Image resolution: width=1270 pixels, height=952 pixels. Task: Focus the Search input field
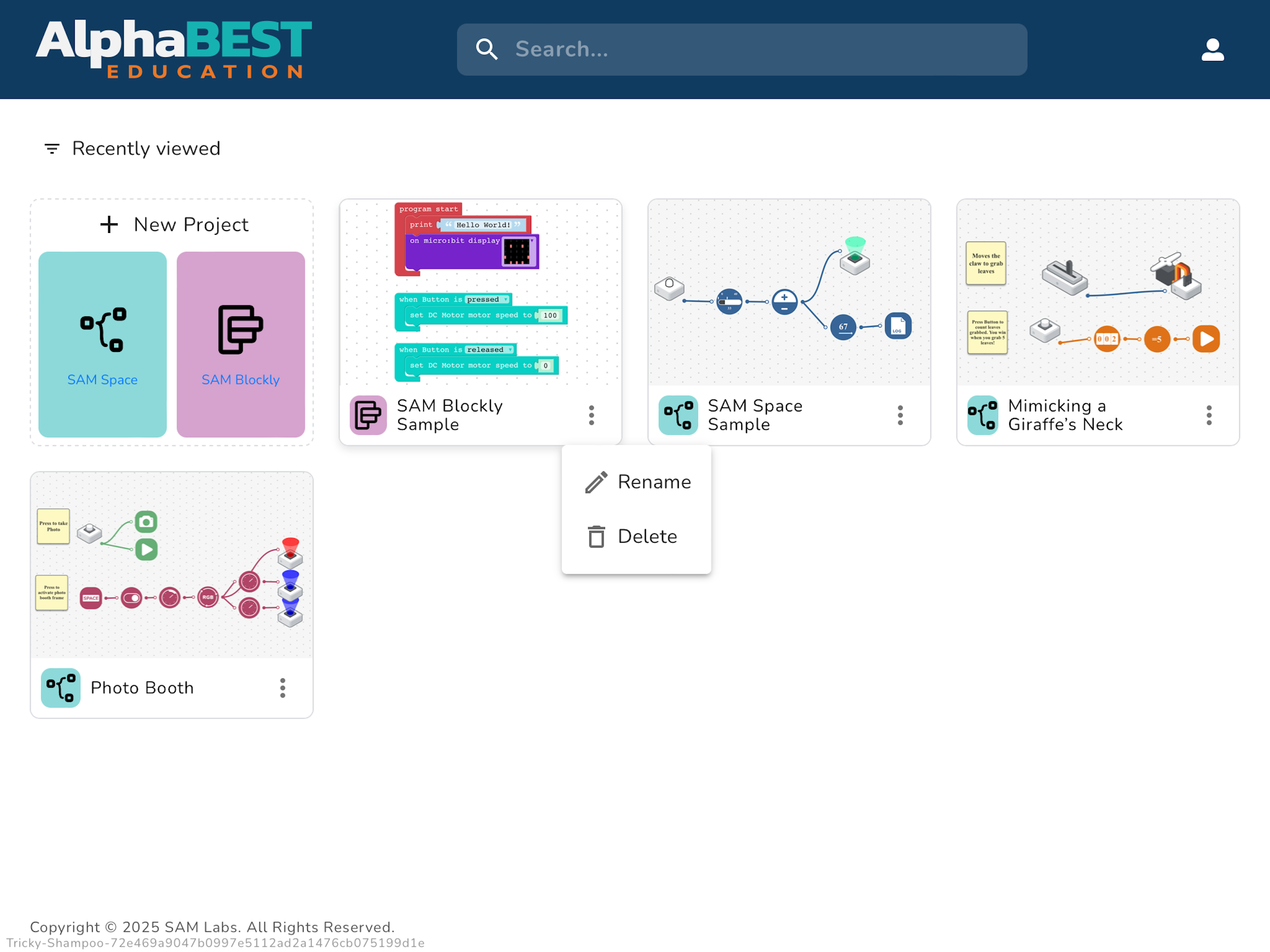tap(742, 49)
